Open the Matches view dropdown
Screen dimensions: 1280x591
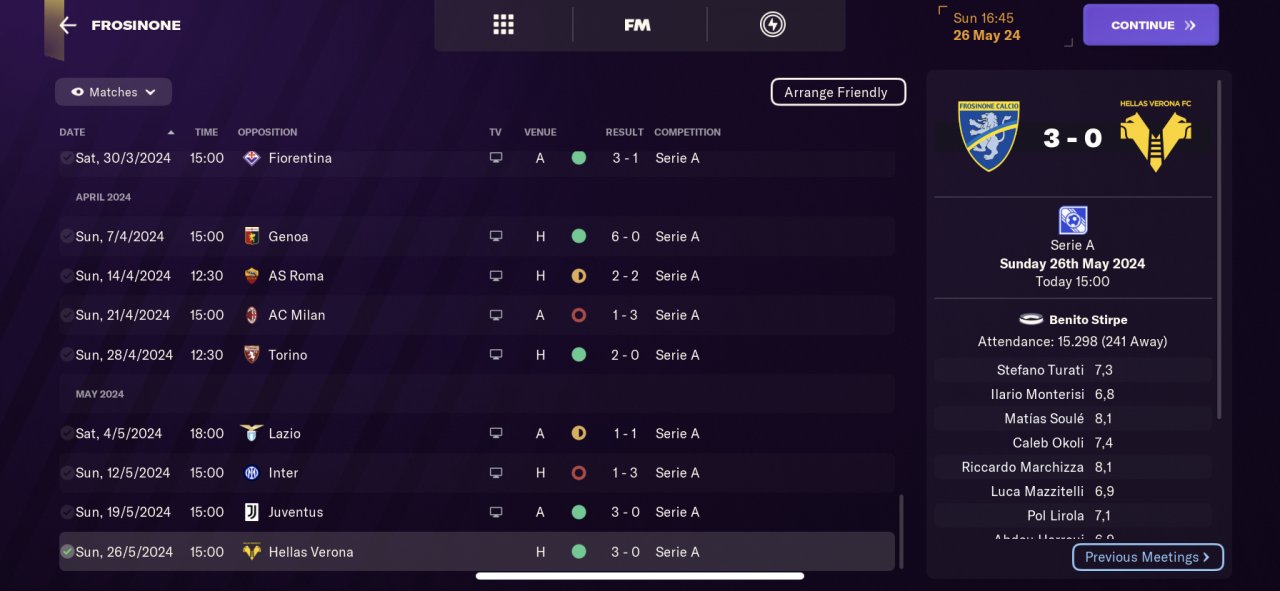[113, 92]
